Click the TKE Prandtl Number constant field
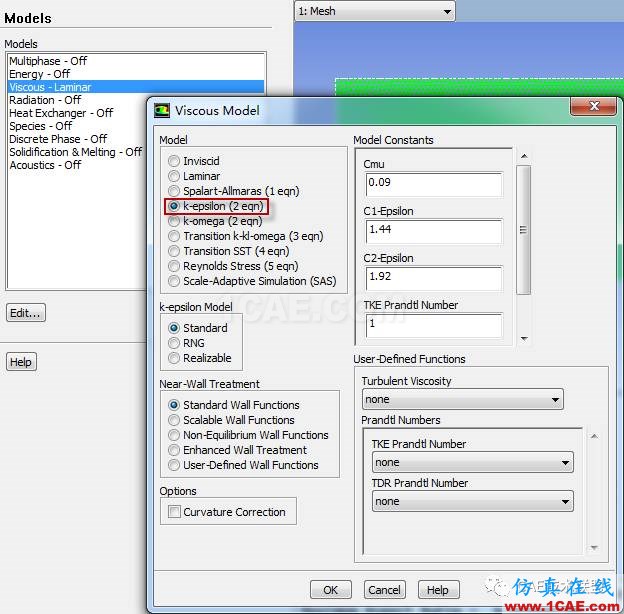The height and width of the screenshot is (614, 624). (x=434, y=326)
